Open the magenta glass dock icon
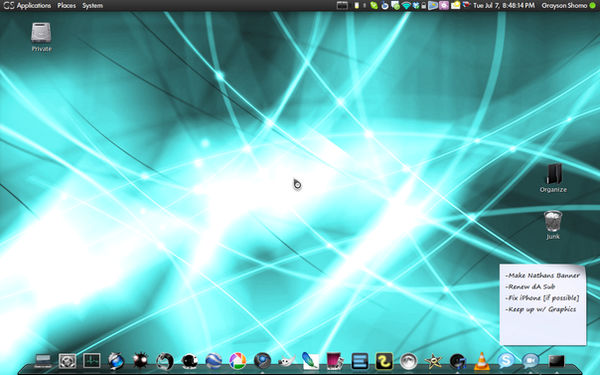600x375 pixels. (335, 361)
